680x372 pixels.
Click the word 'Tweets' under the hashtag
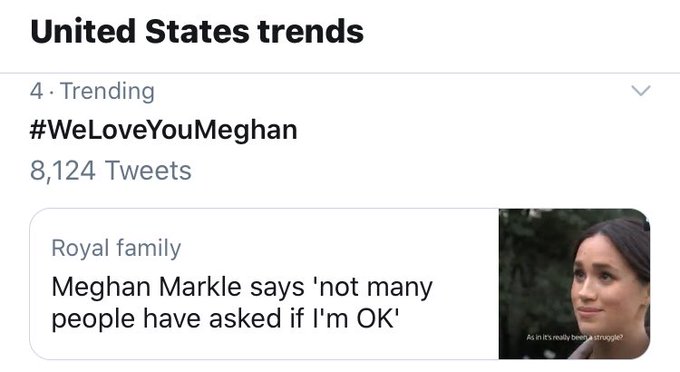point(148,170)
